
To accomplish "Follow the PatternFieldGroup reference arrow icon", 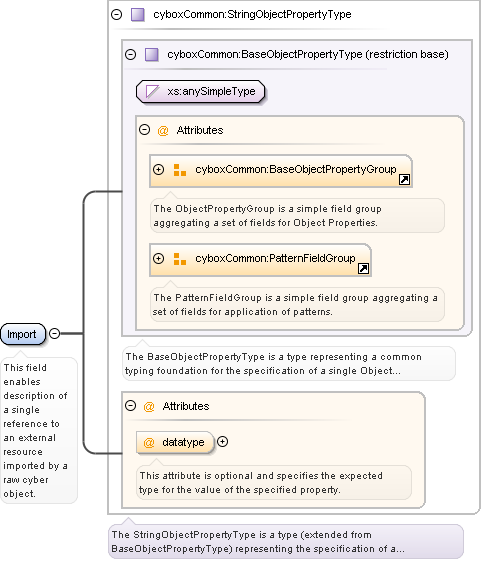I will pyautogui.click(x=363, y=268).
